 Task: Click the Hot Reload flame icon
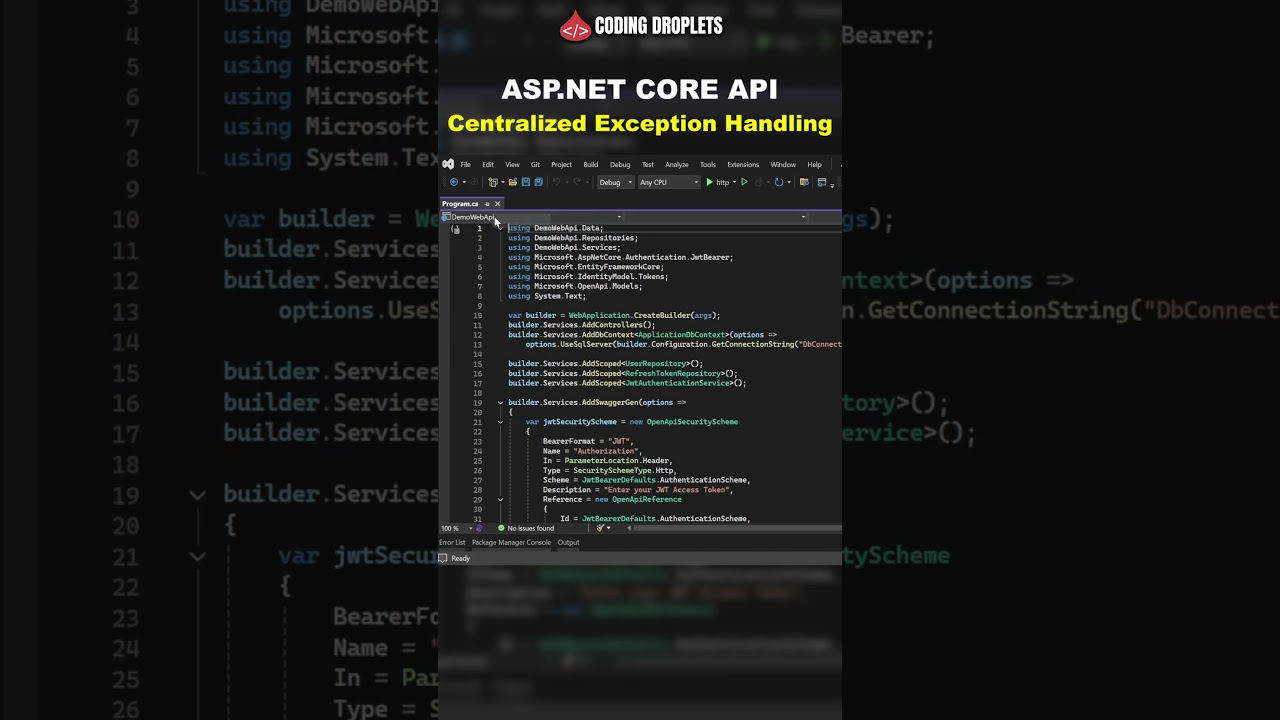click(759, 182)
